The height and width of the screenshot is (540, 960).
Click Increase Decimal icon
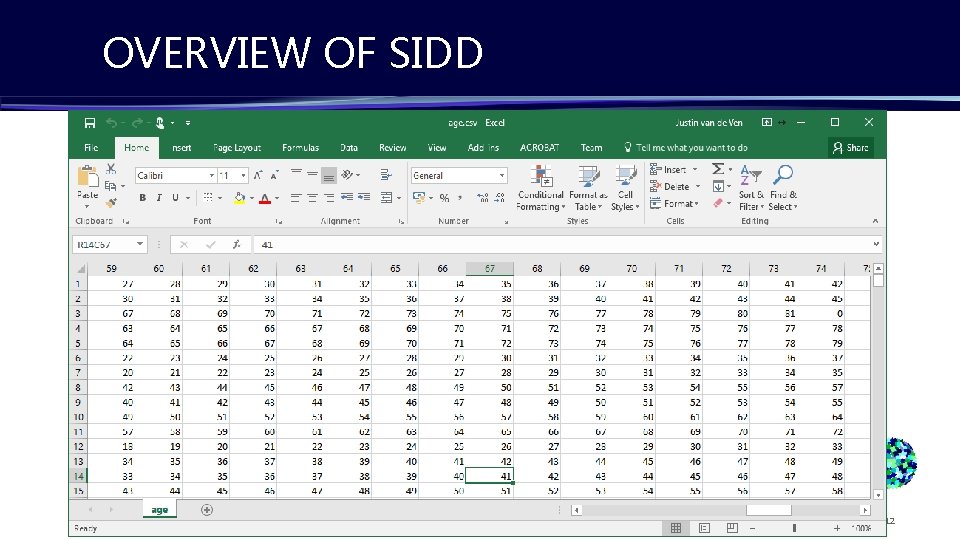(482, 197)
